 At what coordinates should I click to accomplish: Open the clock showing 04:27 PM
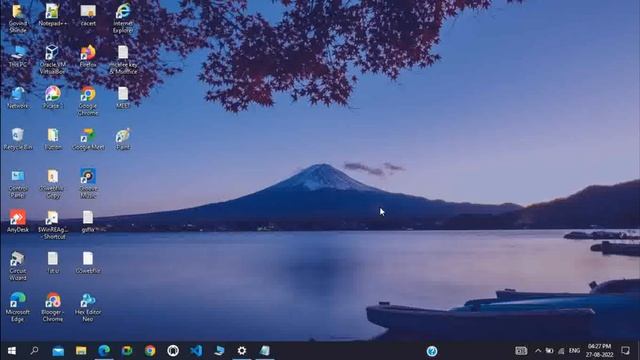click(599, 351)
